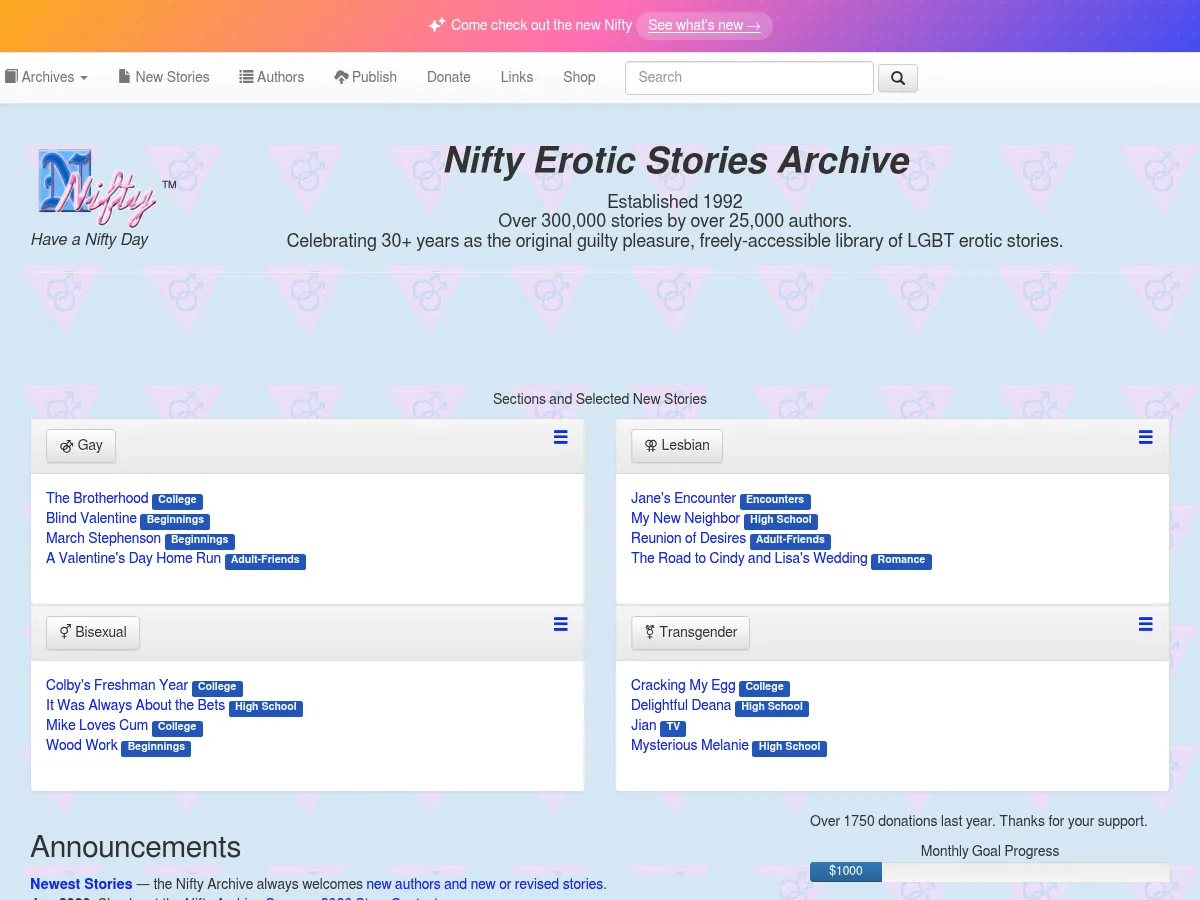This screenshot has width=1200, height=900.
Task: Click the Encounters tag badge
Action: (775, 500)
